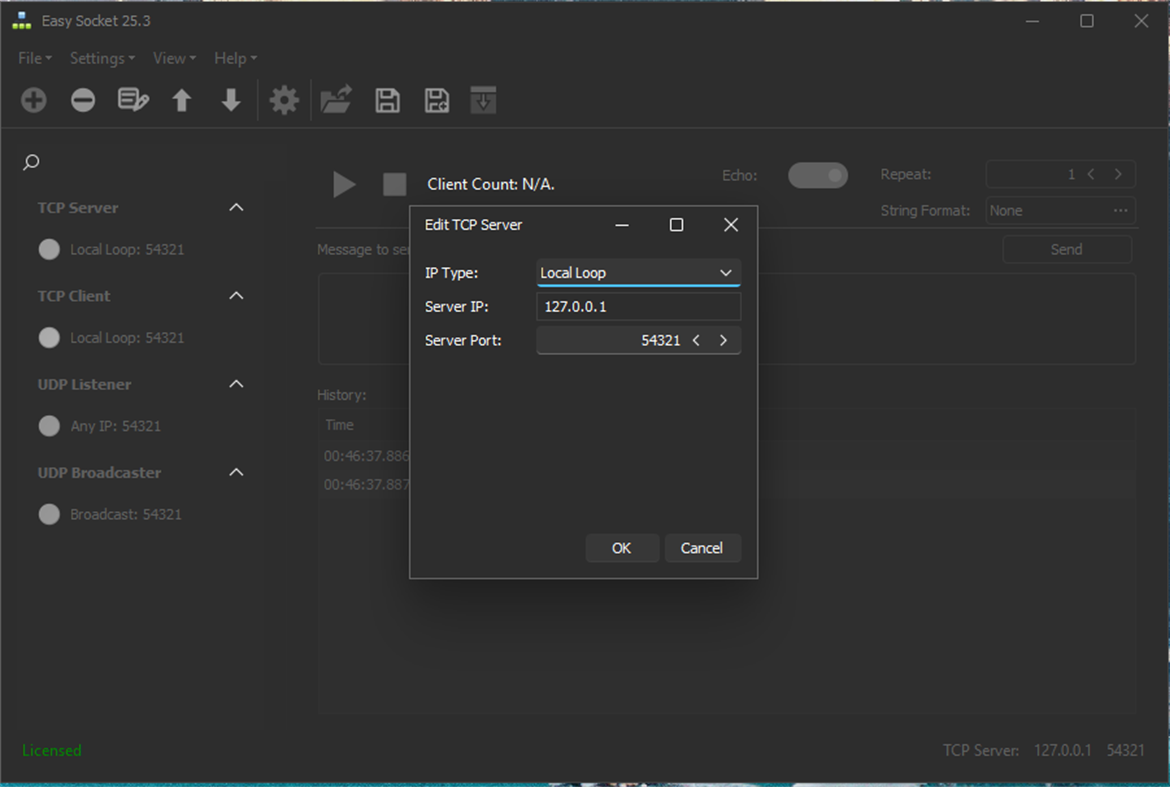The width and height of the screenshot is (1170, 787).
Task: Click status bar port 54321
Action: pyautogui.click(x=1125, y=750)
